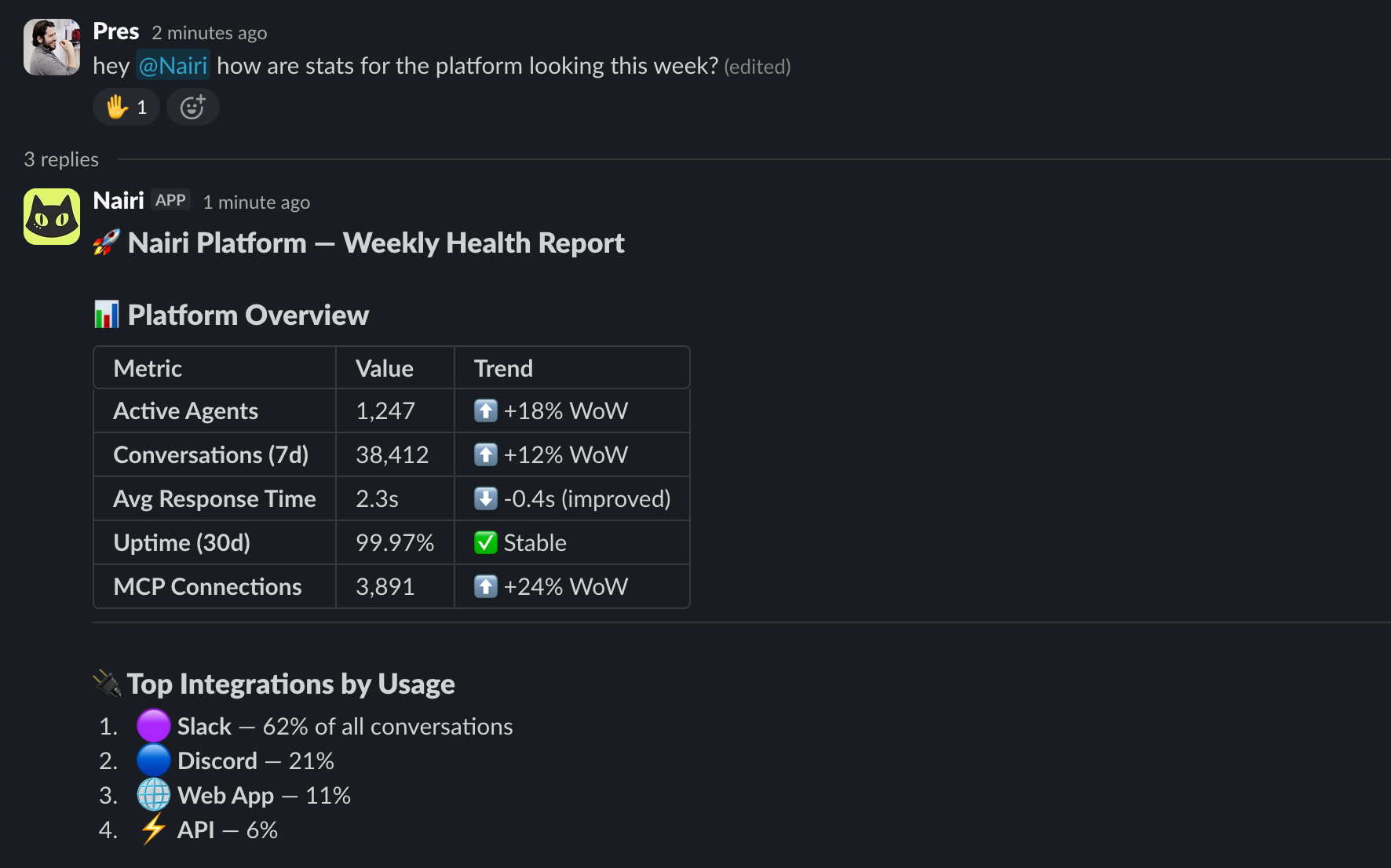Click the 2 minutes ago timestamp
Image resolution: width=1391 pixels, height=868 pixels.
(x=209, y=32)
